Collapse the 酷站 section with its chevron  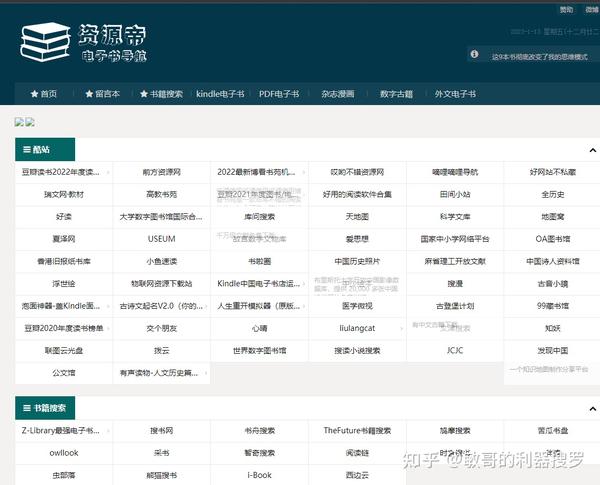[x=593, y=150]
